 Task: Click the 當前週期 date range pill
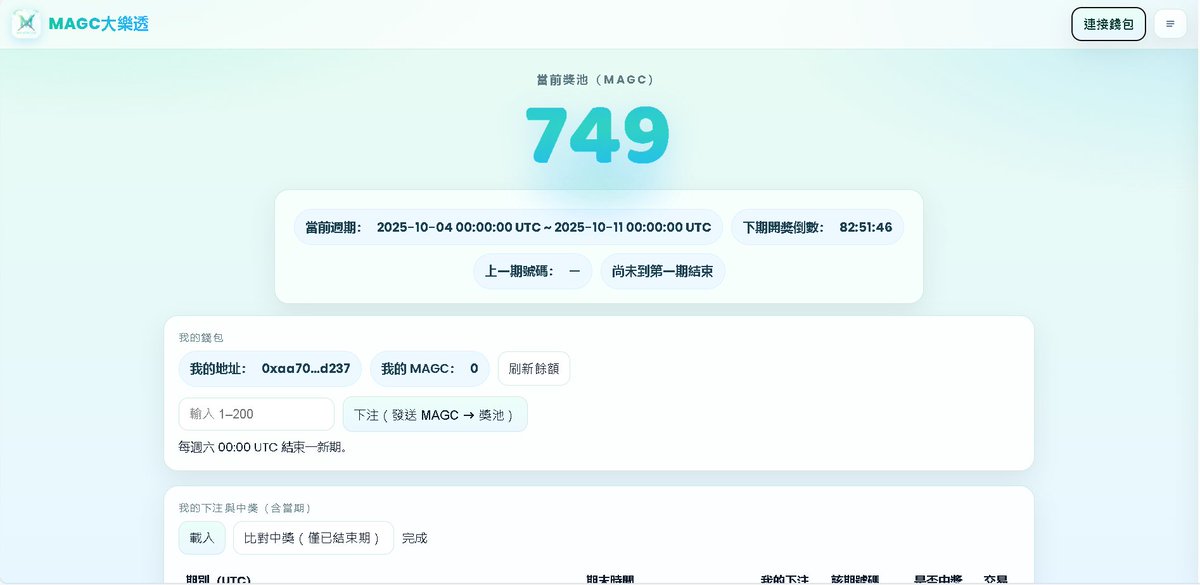point(508,227)
